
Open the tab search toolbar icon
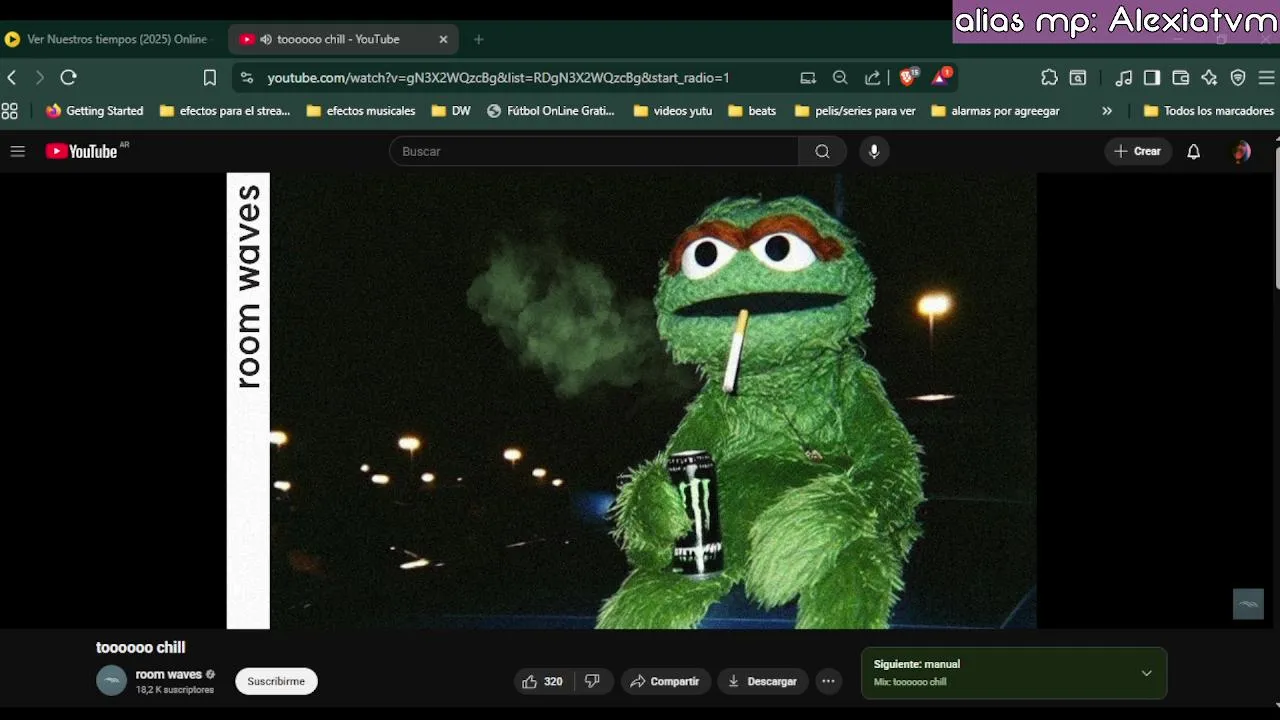[x=1078, y=77]
